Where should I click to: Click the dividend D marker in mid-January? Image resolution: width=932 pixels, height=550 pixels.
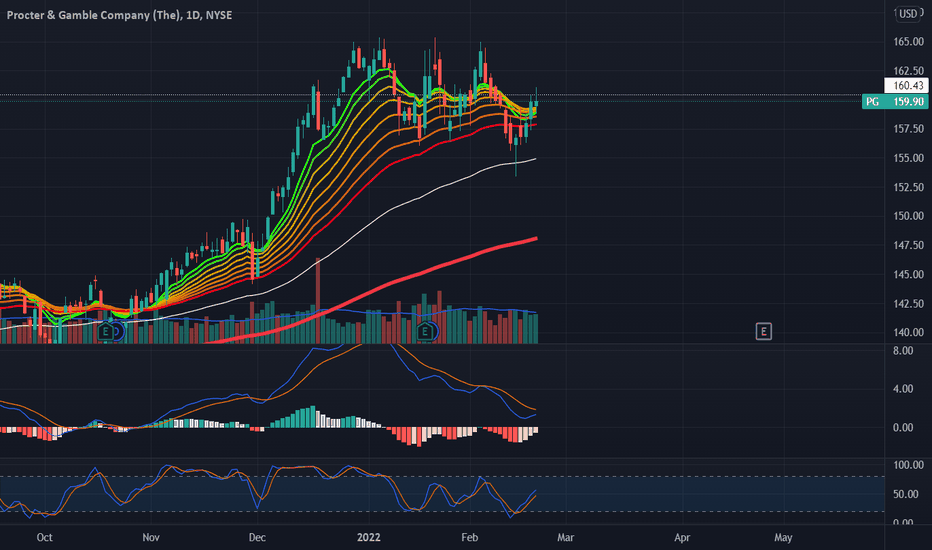click(x=434, y=332)
